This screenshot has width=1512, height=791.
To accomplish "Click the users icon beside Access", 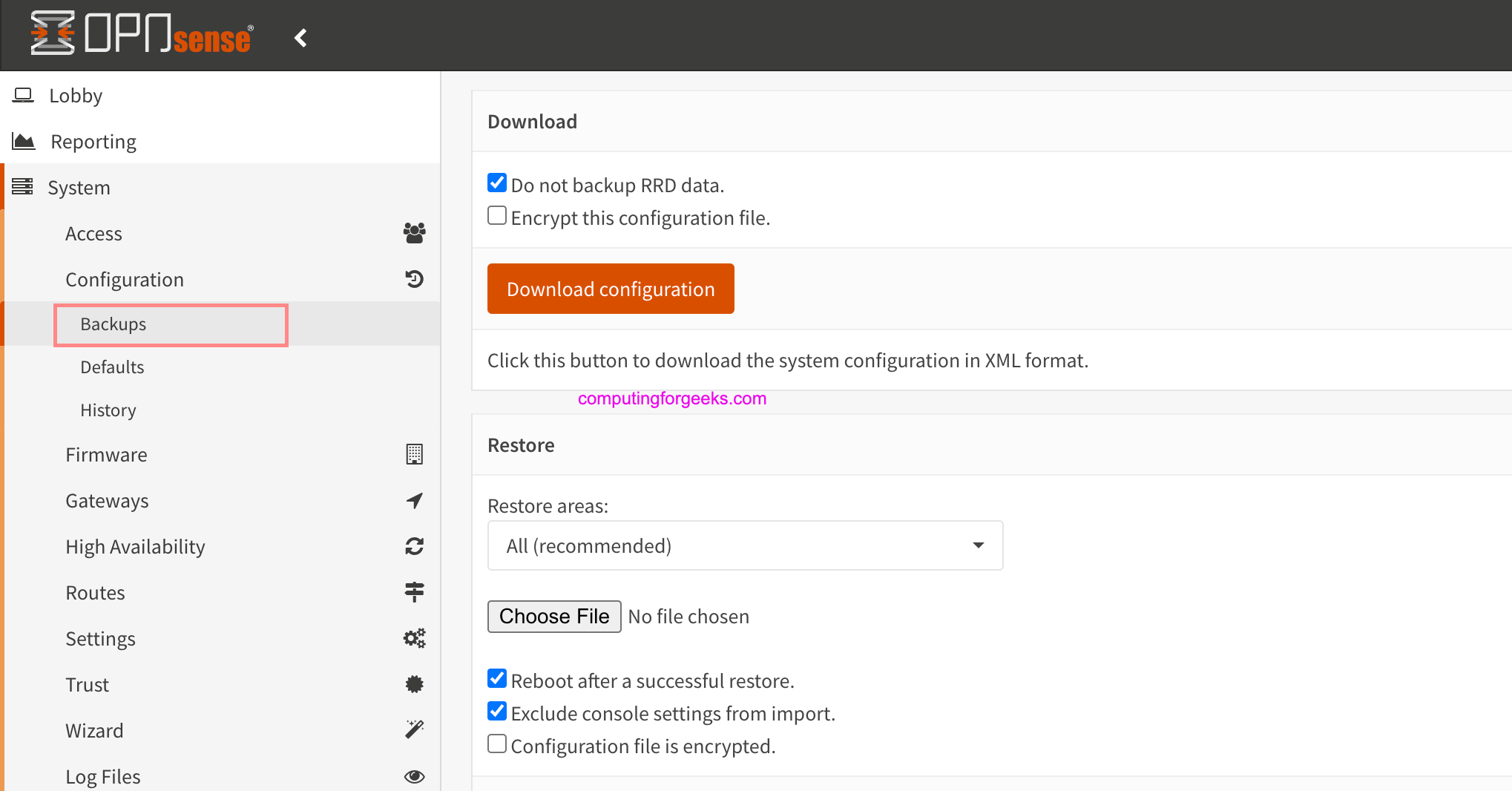I will coord(414,233).
